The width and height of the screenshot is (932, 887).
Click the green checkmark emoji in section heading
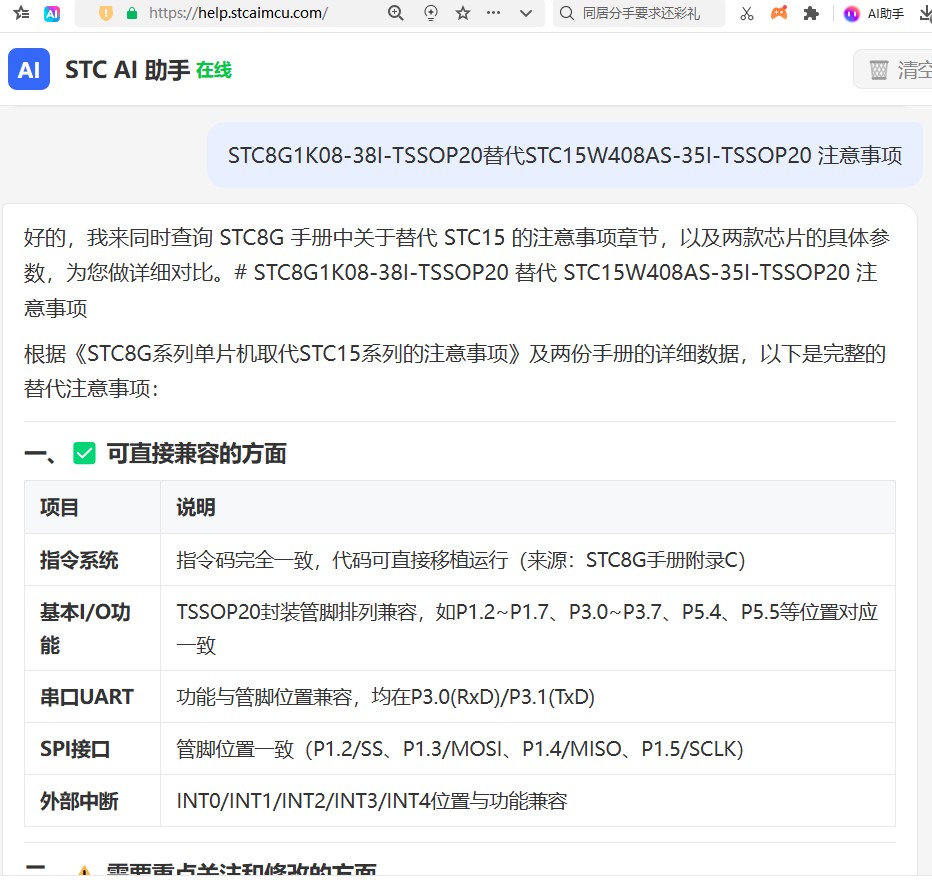click(x=84, y=453)
